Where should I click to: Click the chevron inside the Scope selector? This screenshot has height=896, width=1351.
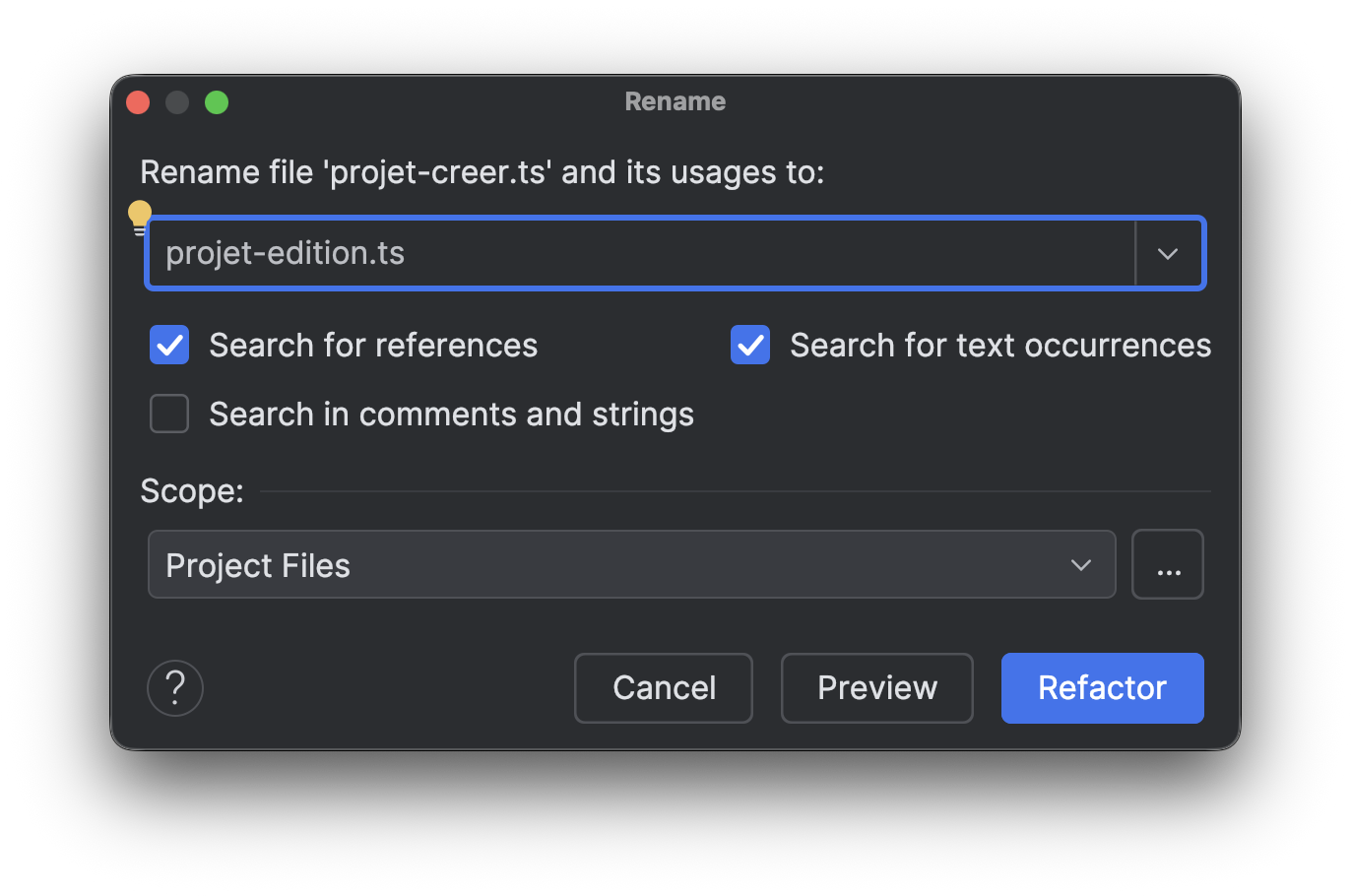point(1081,565)
